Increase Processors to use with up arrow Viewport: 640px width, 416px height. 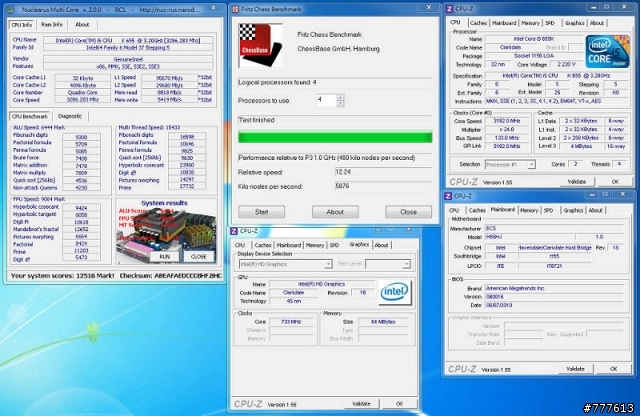(340, 97)
